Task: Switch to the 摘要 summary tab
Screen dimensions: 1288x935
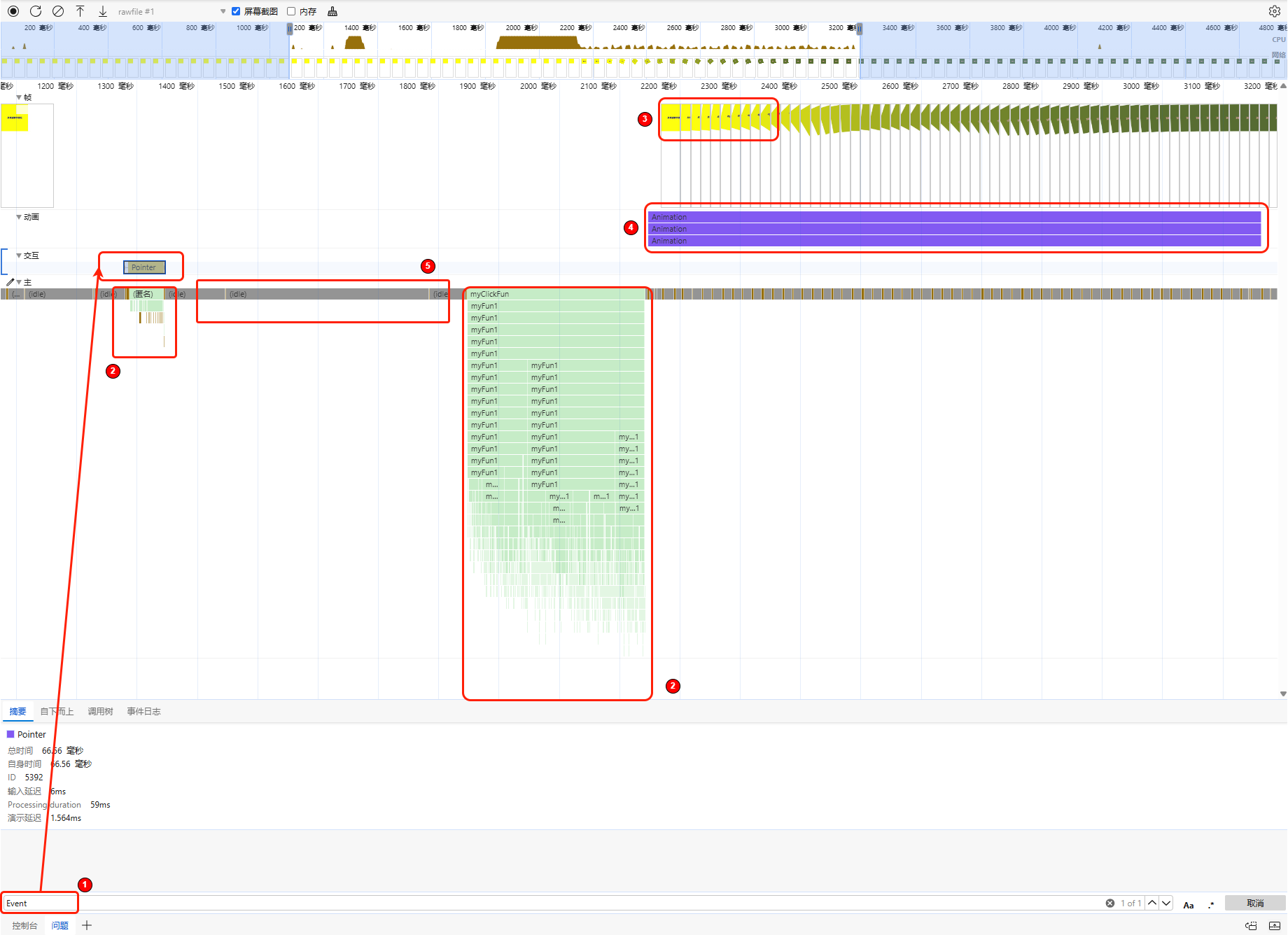Action: 17,711
